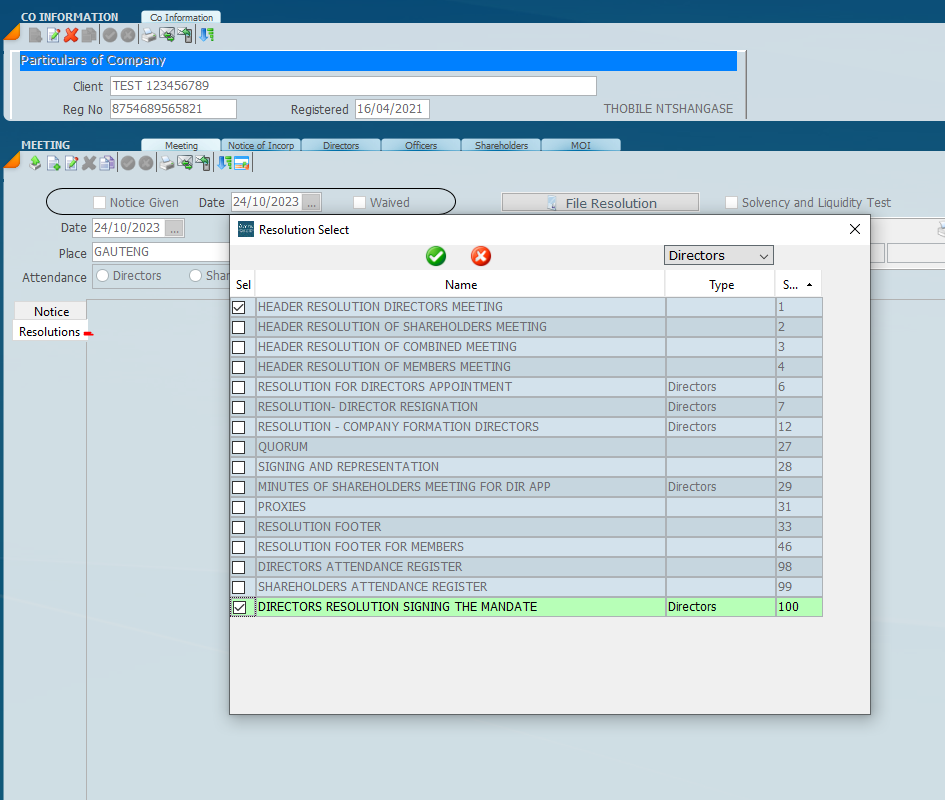Click the grey accept checkmark in Meeting toolbar

click(128, 163)
